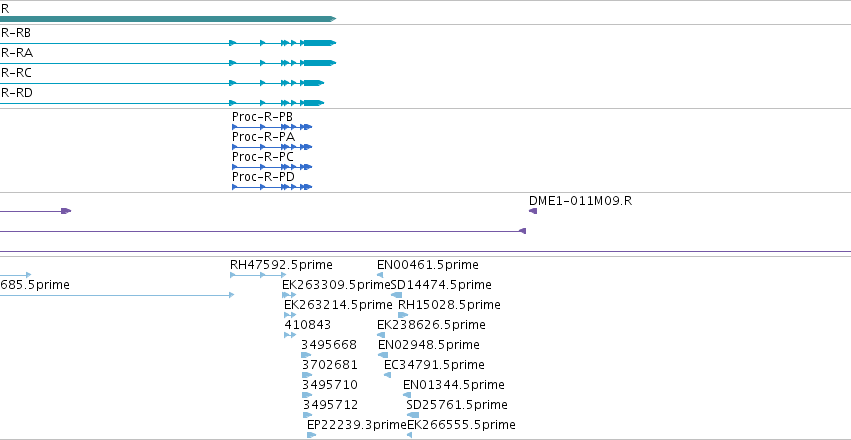The image size is (851, 440).
Task: Select the RH15028.5prime EST label
Action: pos(449,305)
